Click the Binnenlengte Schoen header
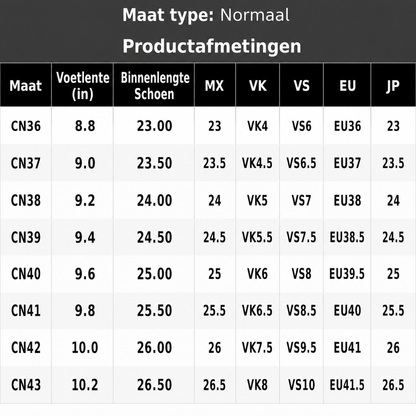Viewport: 416px width, 416px height. [x=154, y=86]
